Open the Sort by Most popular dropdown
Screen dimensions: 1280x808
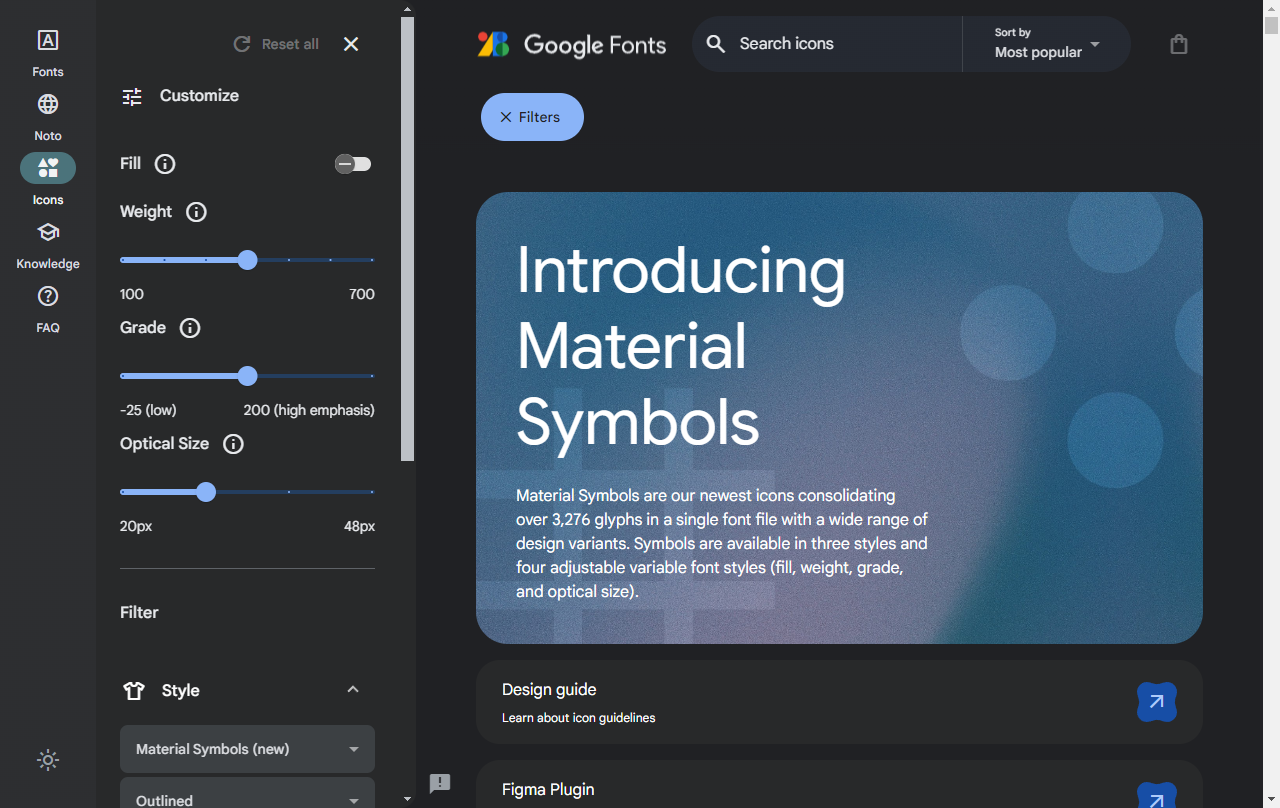coord(1046,44)
